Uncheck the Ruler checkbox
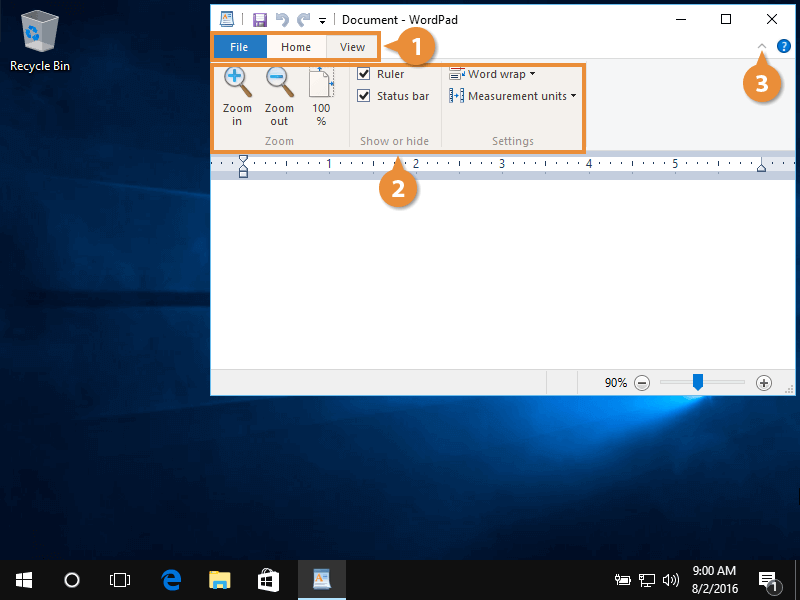The width and height of the screenshot is (800, 600). tap(364, 74)
